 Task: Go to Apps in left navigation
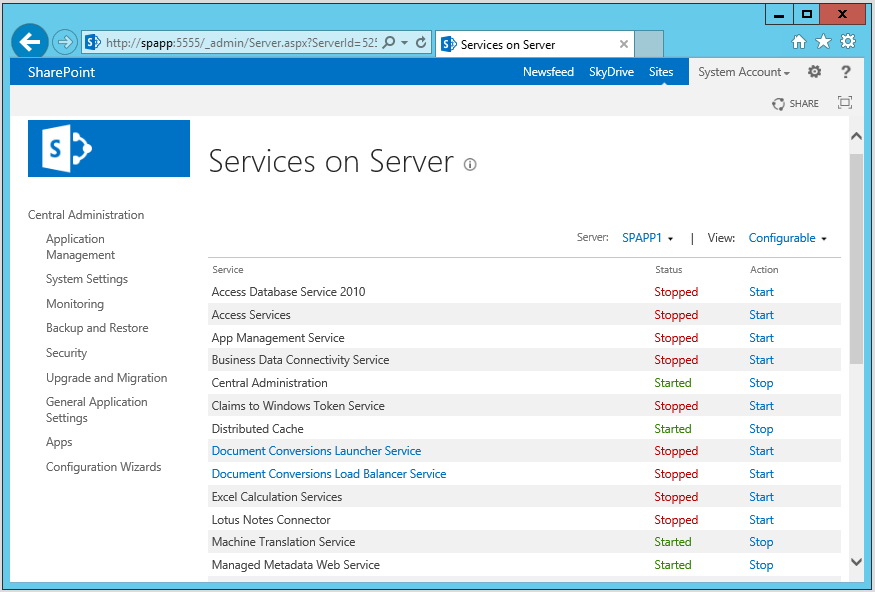click(x=59, y=442)
